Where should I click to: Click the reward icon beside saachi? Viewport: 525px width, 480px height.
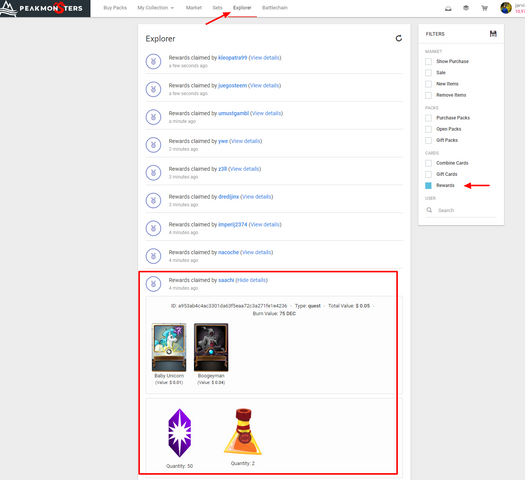tap(153, 284)
